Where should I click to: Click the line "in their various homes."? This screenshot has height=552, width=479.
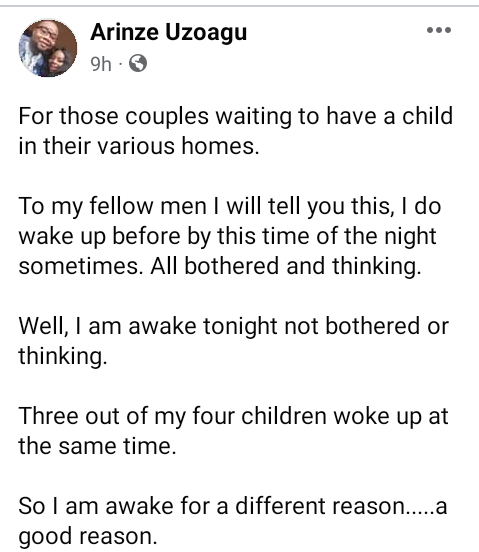(x=139, y=146)
